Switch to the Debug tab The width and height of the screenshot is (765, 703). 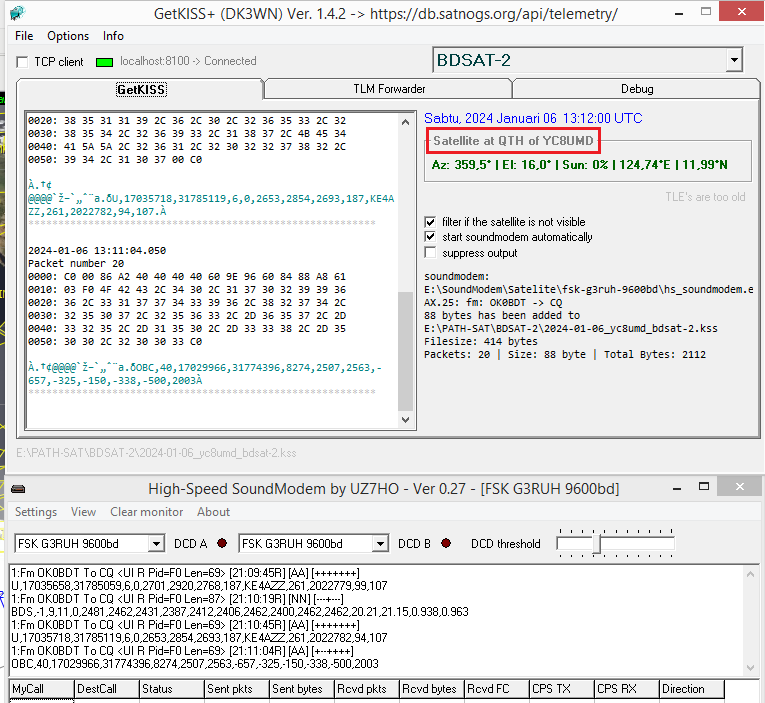637,89
